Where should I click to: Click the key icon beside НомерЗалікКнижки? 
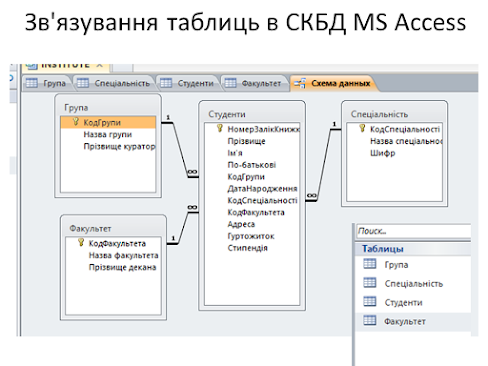point(220,128)
